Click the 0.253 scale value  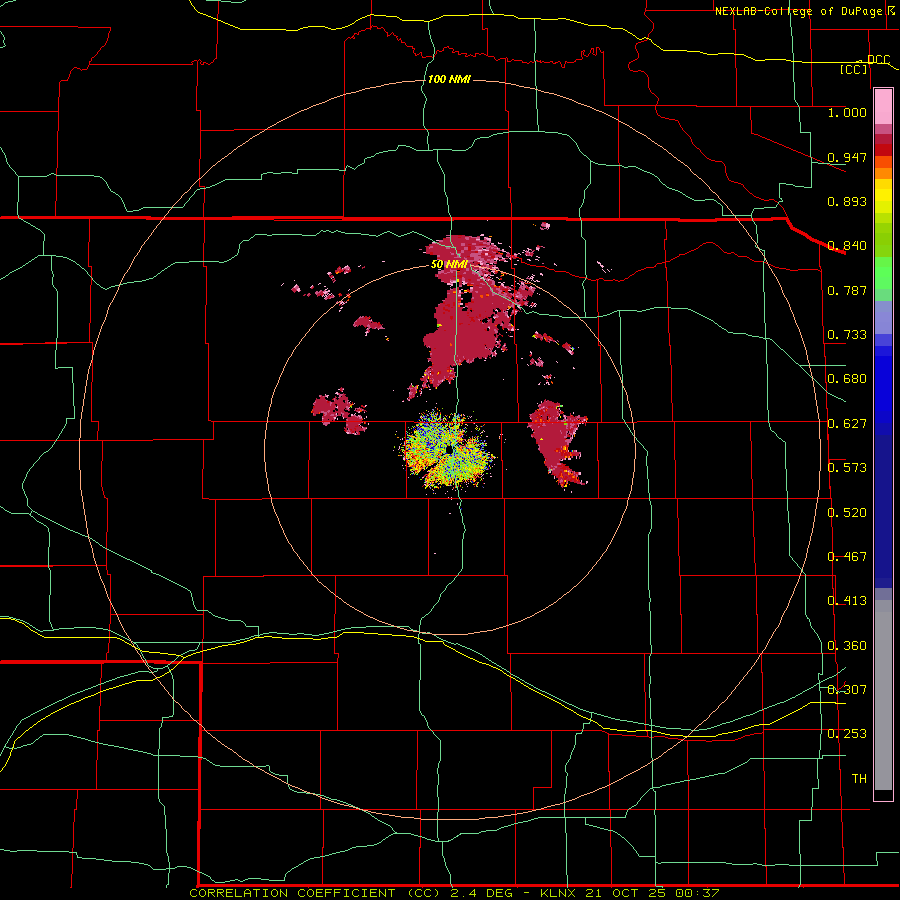847,734
